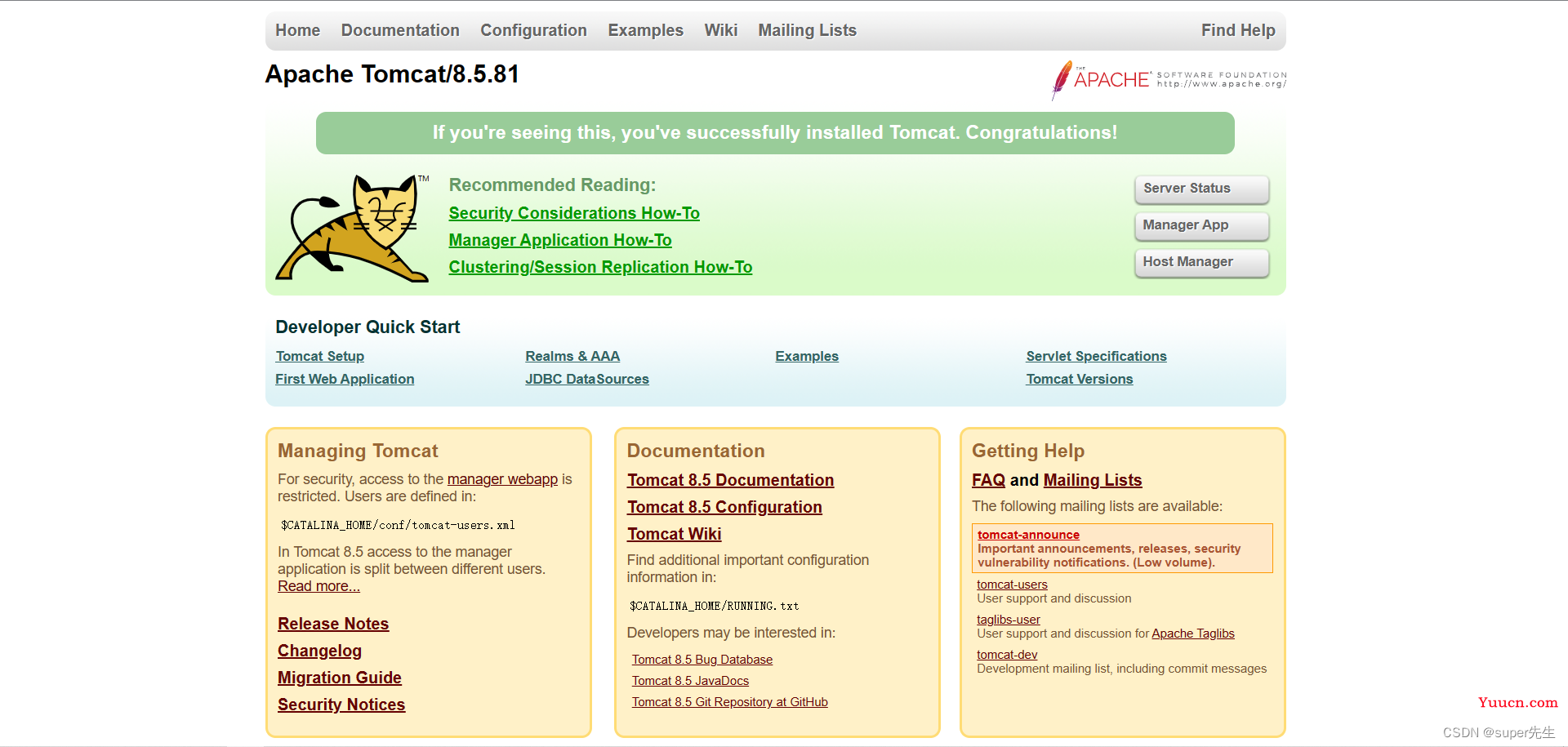Open the tomcat-users mailing list link
The height and width of the screenshot is (747, 1568).
(1012, 585)
